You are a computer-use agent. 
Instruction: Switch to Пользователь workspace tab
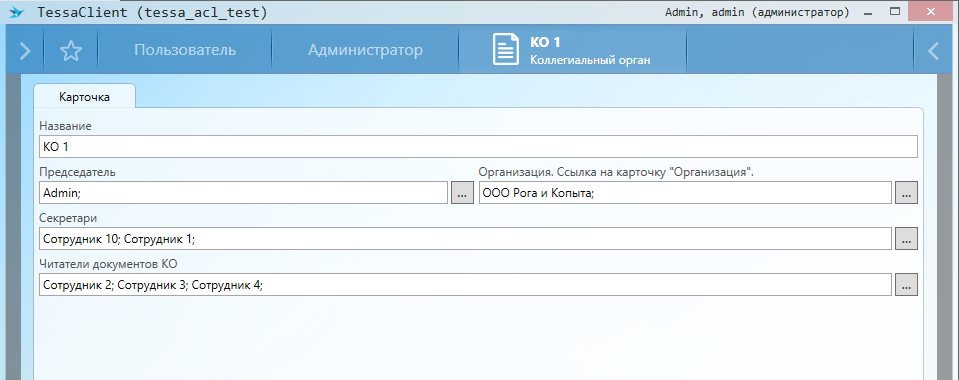(185, 50)
